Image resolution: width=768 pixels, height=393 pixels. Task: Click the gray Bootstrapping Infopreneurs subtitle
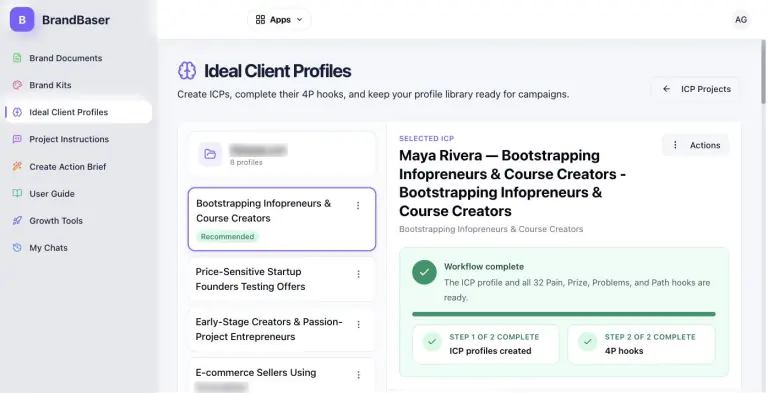tap(491, 229)
